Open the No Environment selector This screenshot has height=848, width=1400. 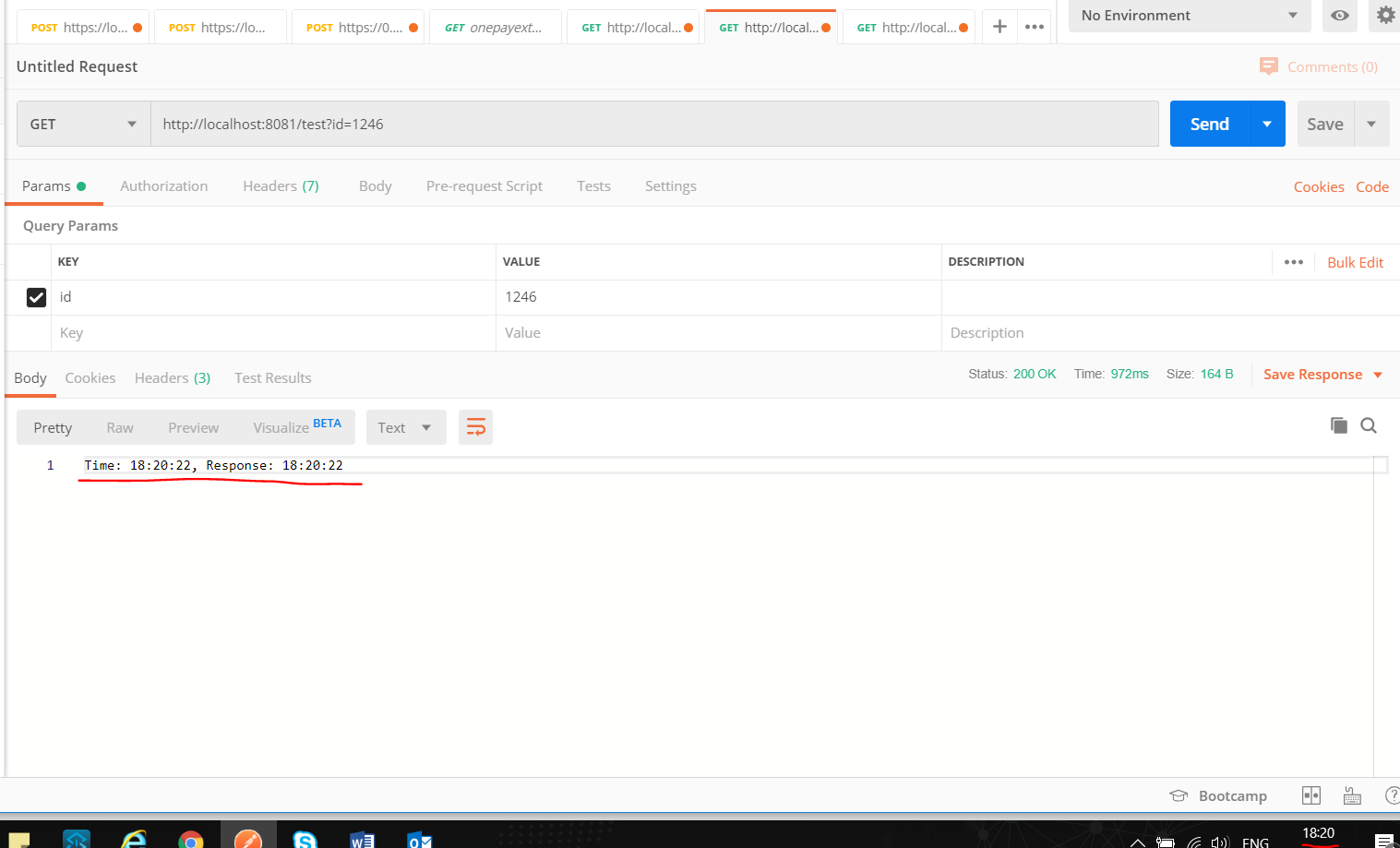(1189, 16)
